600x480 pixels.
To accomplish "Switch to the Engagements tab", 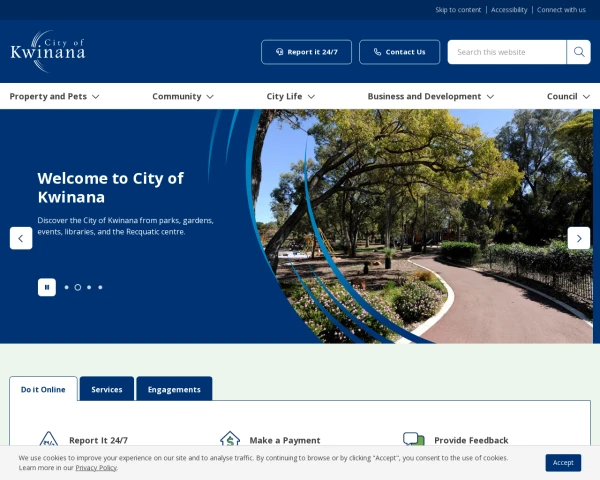I will point(174,389).
